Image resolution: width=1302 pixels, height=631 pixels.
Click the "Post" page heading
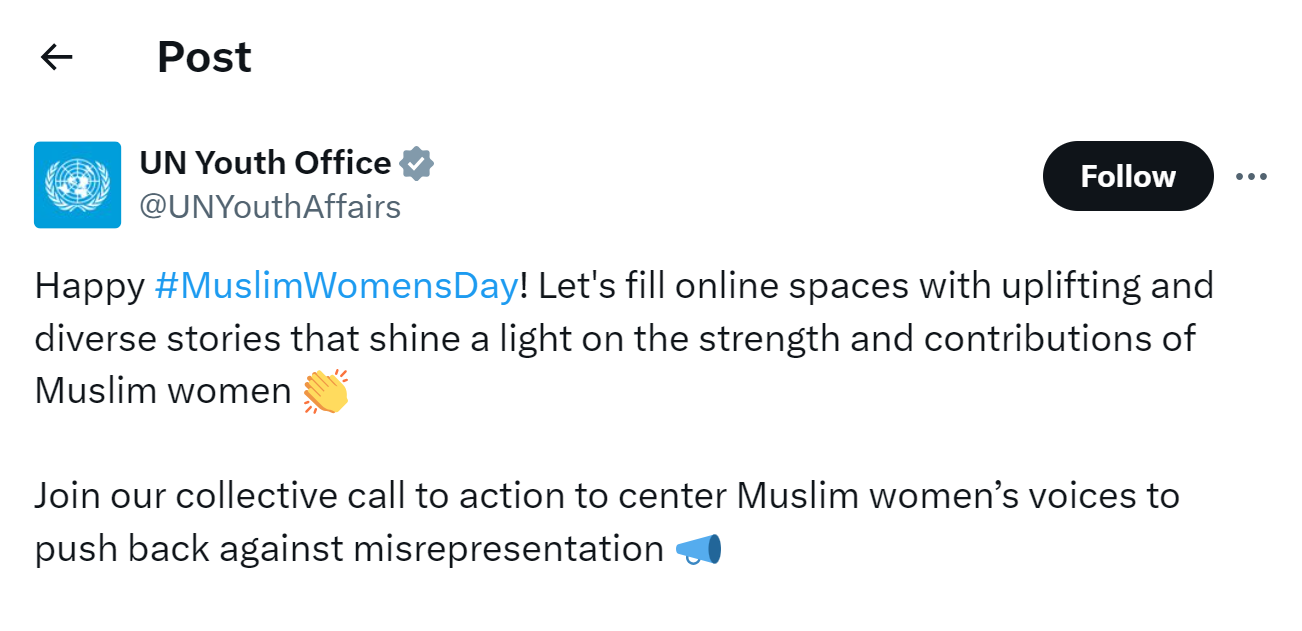tap(204, 58)
